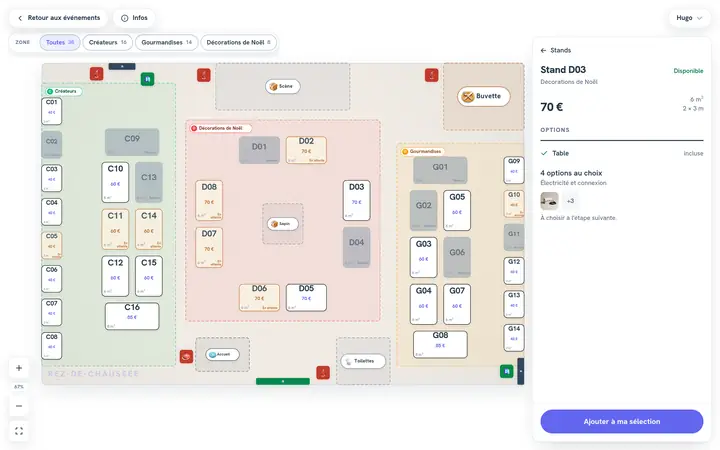Screen dimensions: 720x450
Task: Select the Créateurs zone filter
Action: click(107, 42)
